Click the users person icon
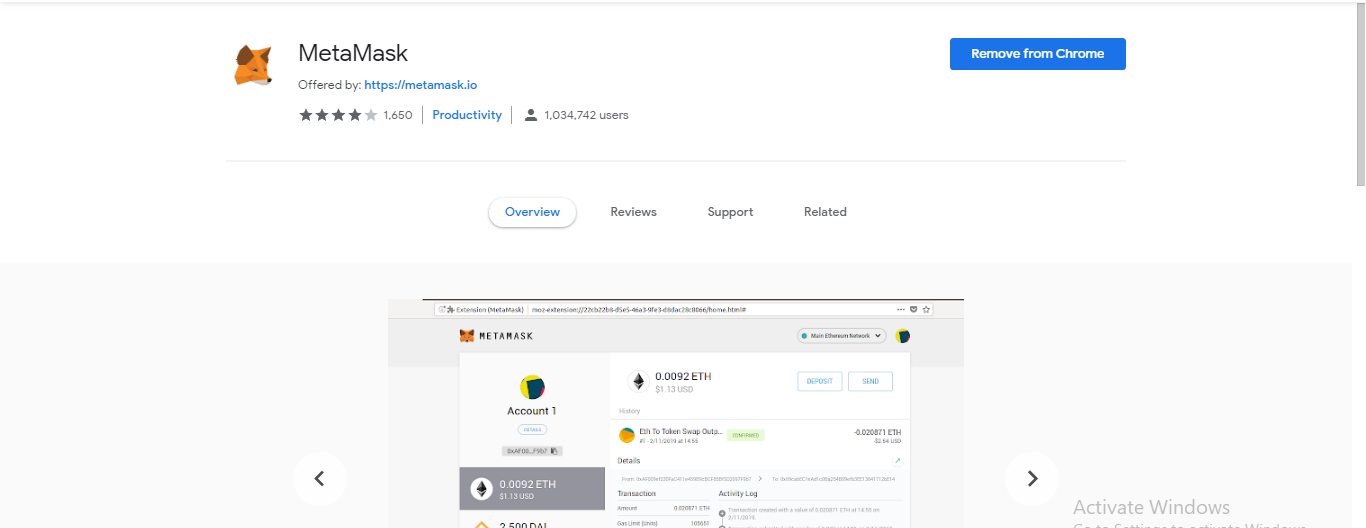 [x=531, y=115]
